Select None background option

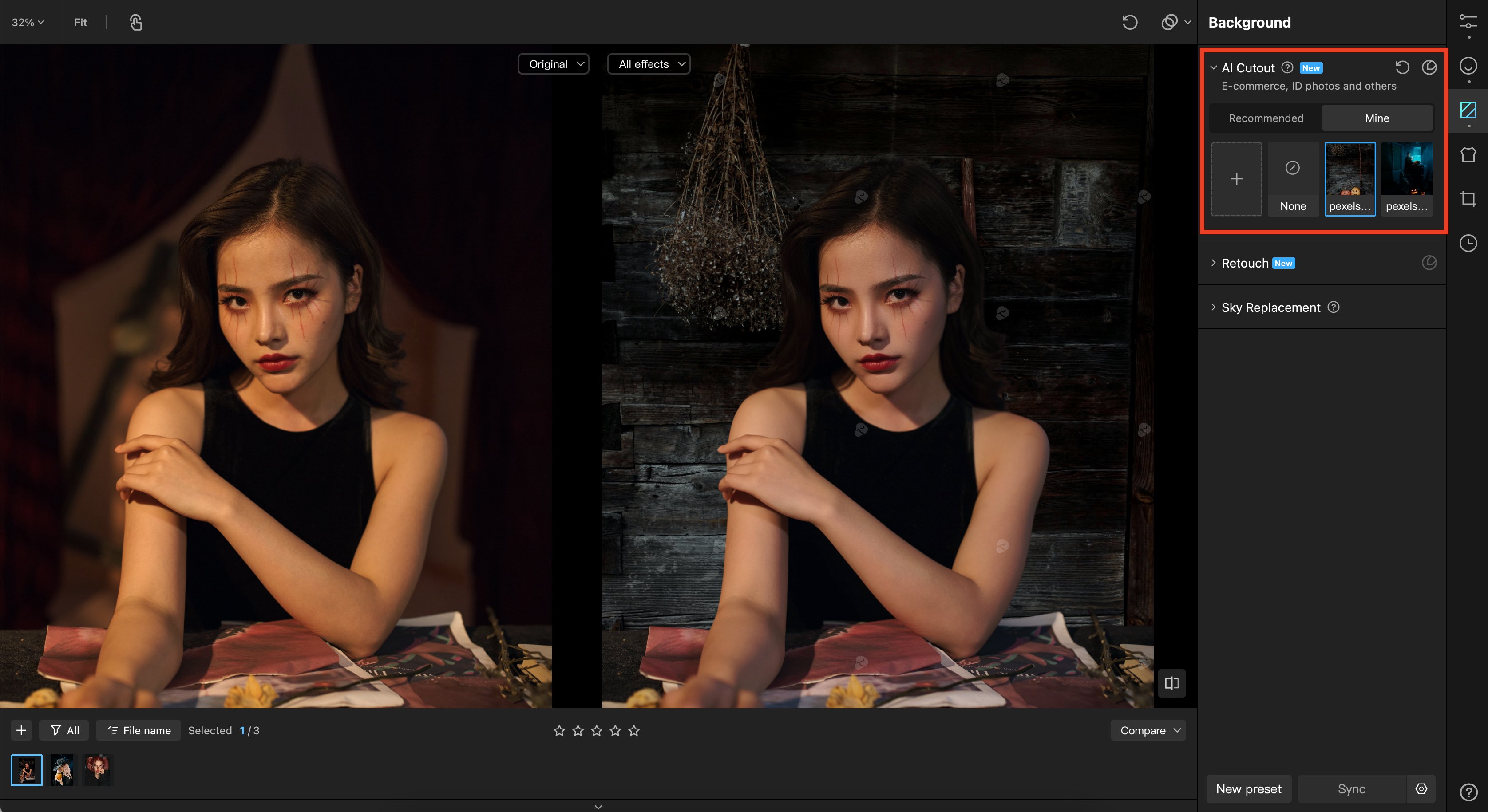pyautogui.click(x=1293, y=179)
